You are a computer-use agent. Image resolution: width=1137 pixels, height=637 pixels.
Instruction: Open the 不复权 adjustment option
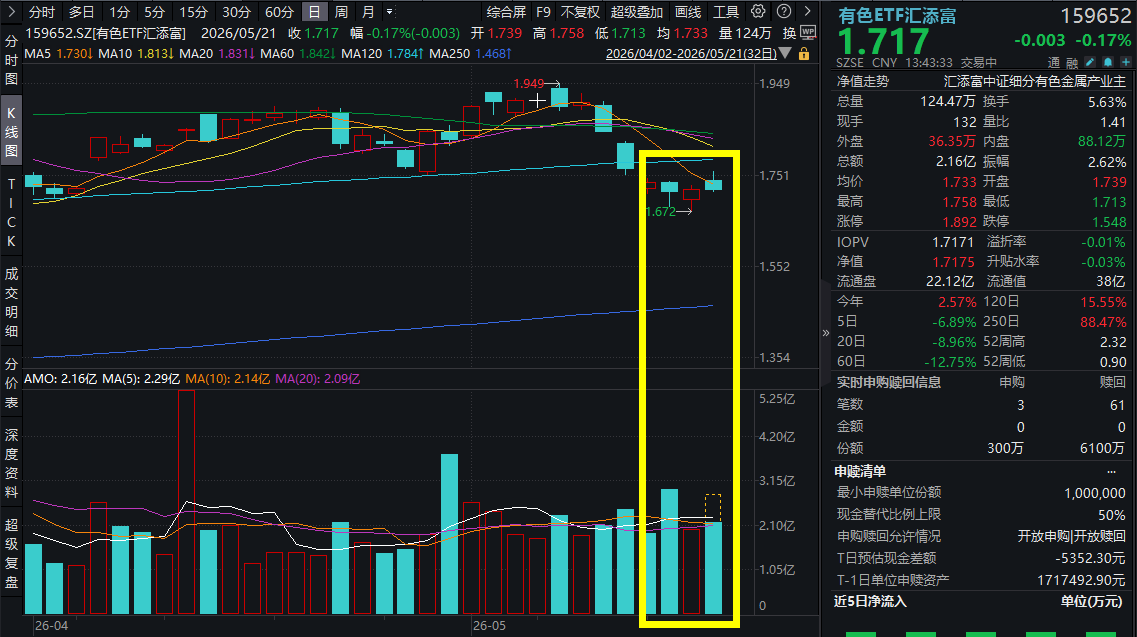click(580, 12)
